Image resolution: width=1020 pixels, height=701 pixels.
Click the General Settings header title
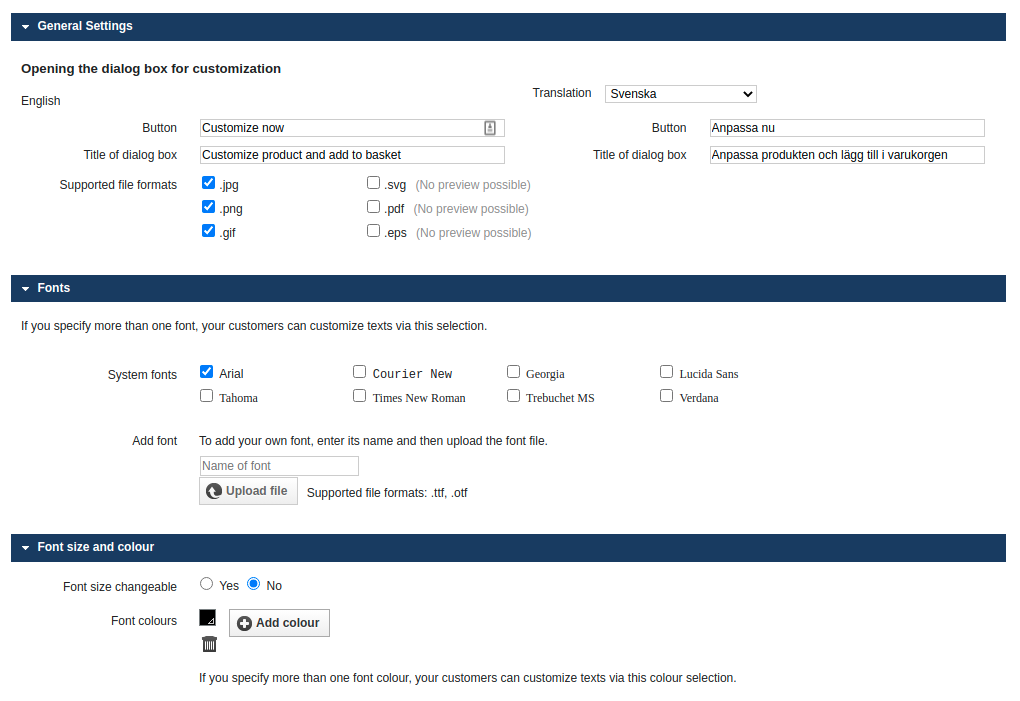coord(85,26)
